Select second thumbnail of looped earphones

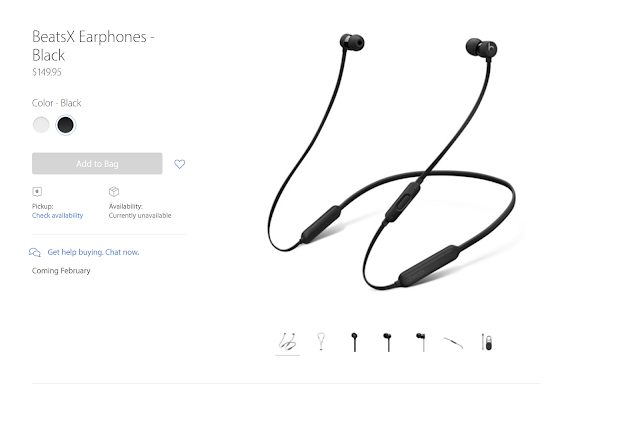[x=321, y=342]
